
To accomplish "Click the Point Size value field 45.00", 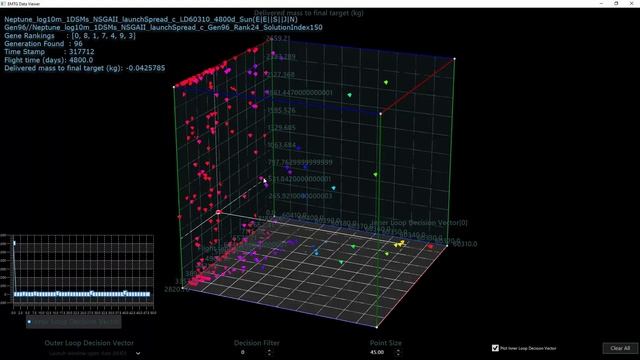I will 378,352.
